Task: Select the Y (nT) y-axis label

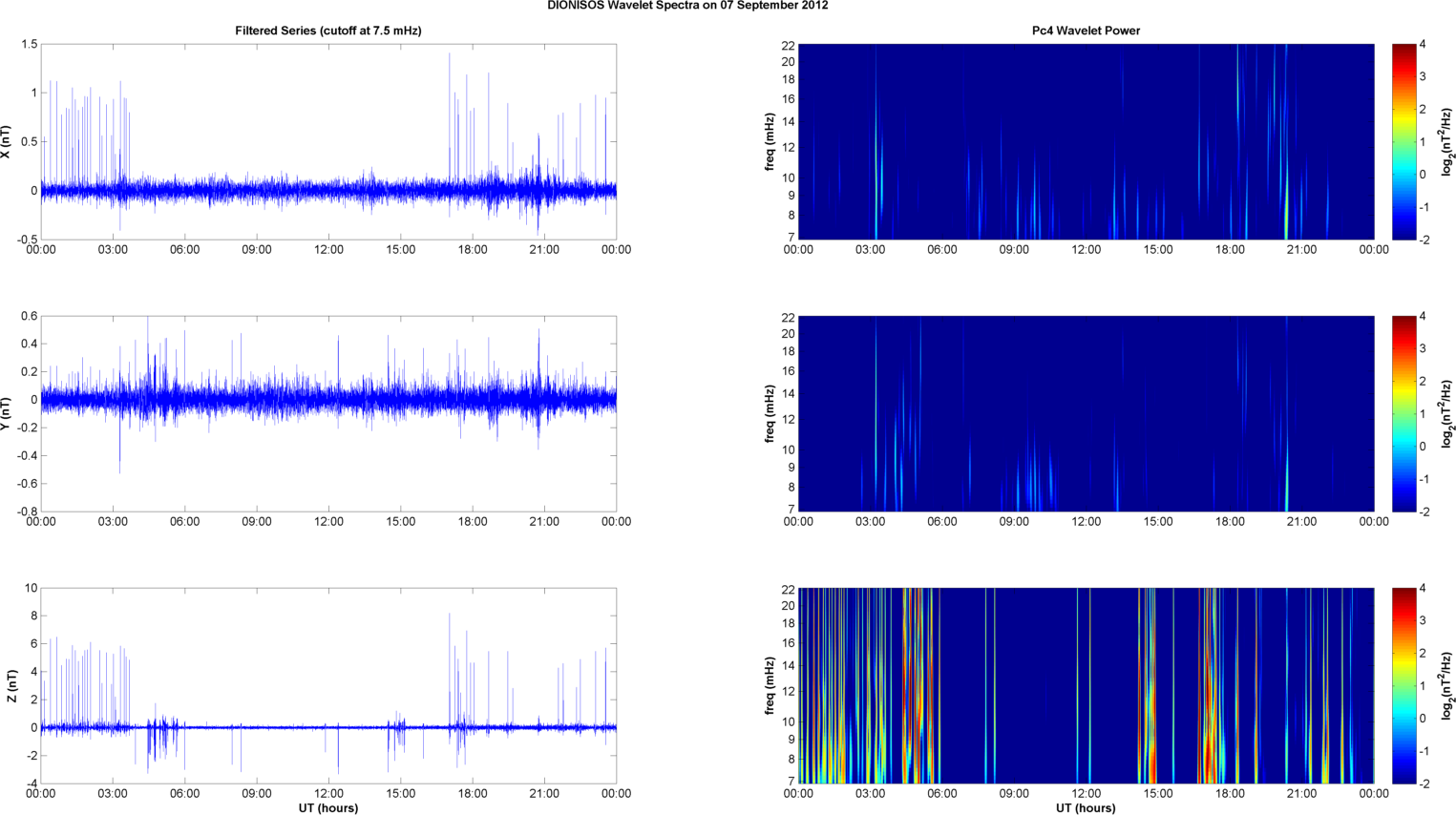Action: (x=7, y=413)
